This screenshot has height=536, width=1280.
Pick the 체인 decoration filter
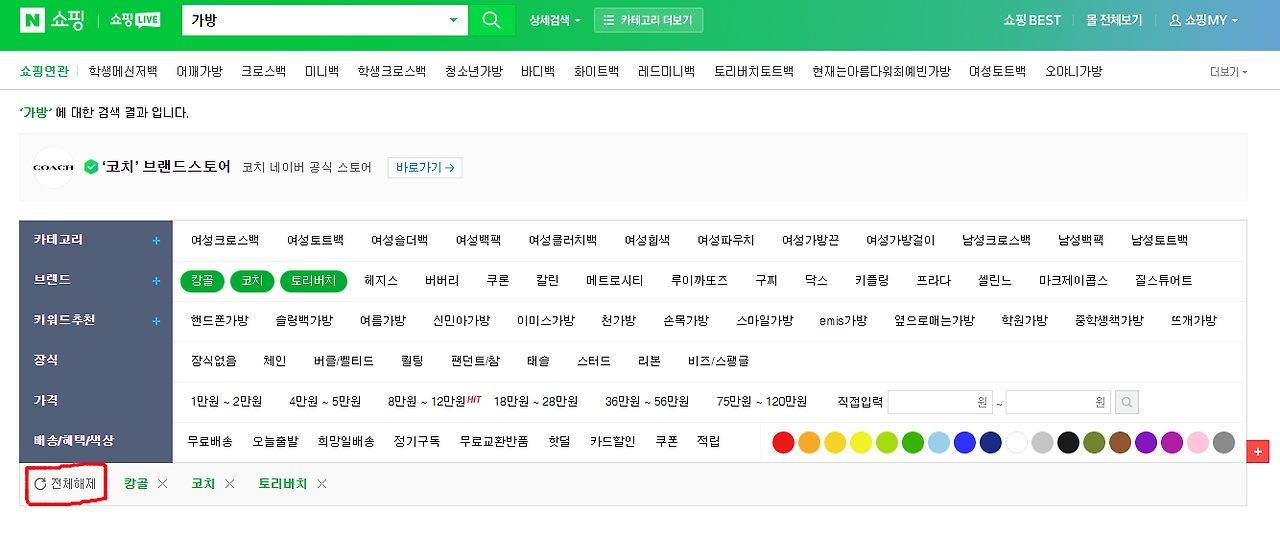275,361
